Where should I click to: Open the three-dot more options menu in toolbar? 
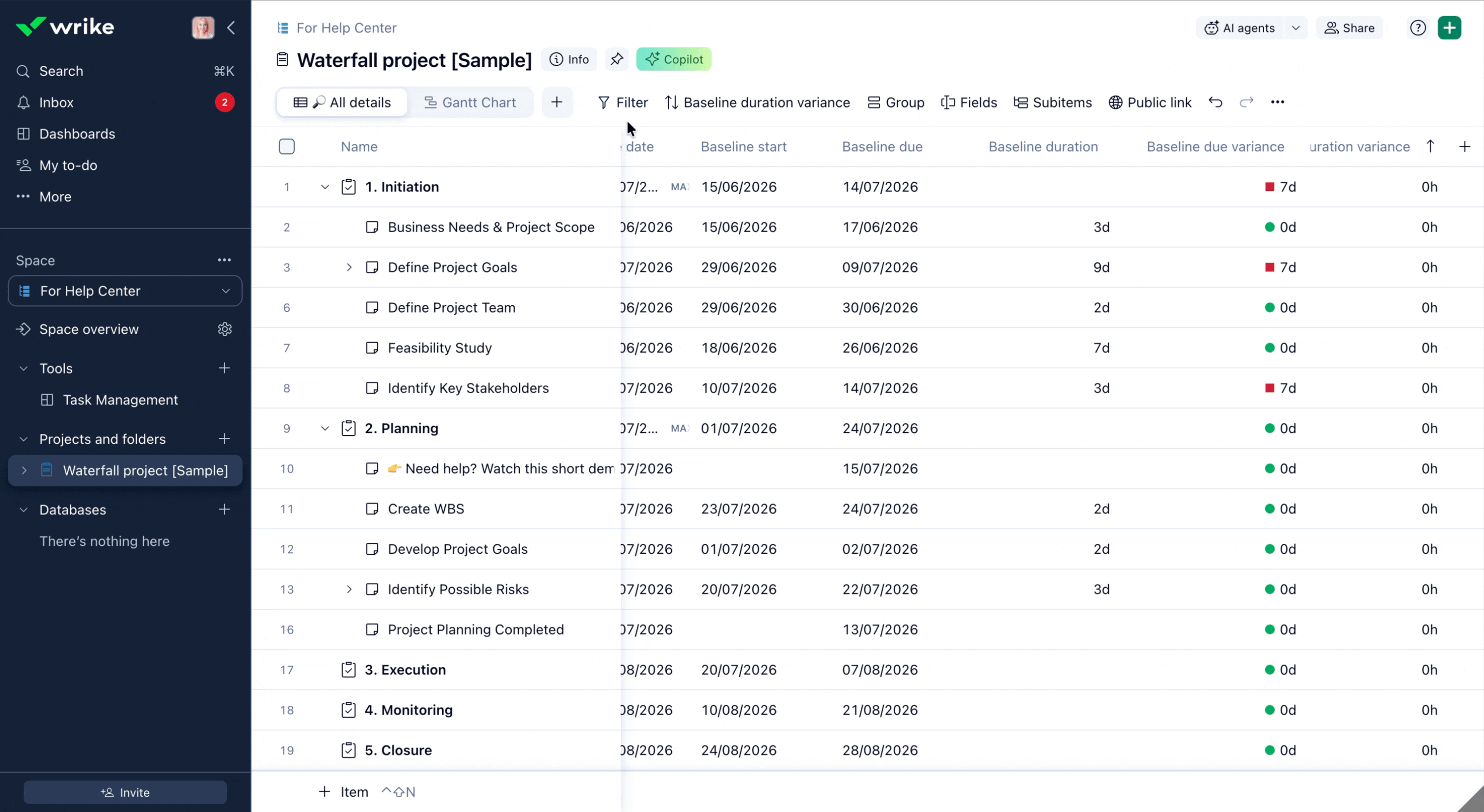1278,103
